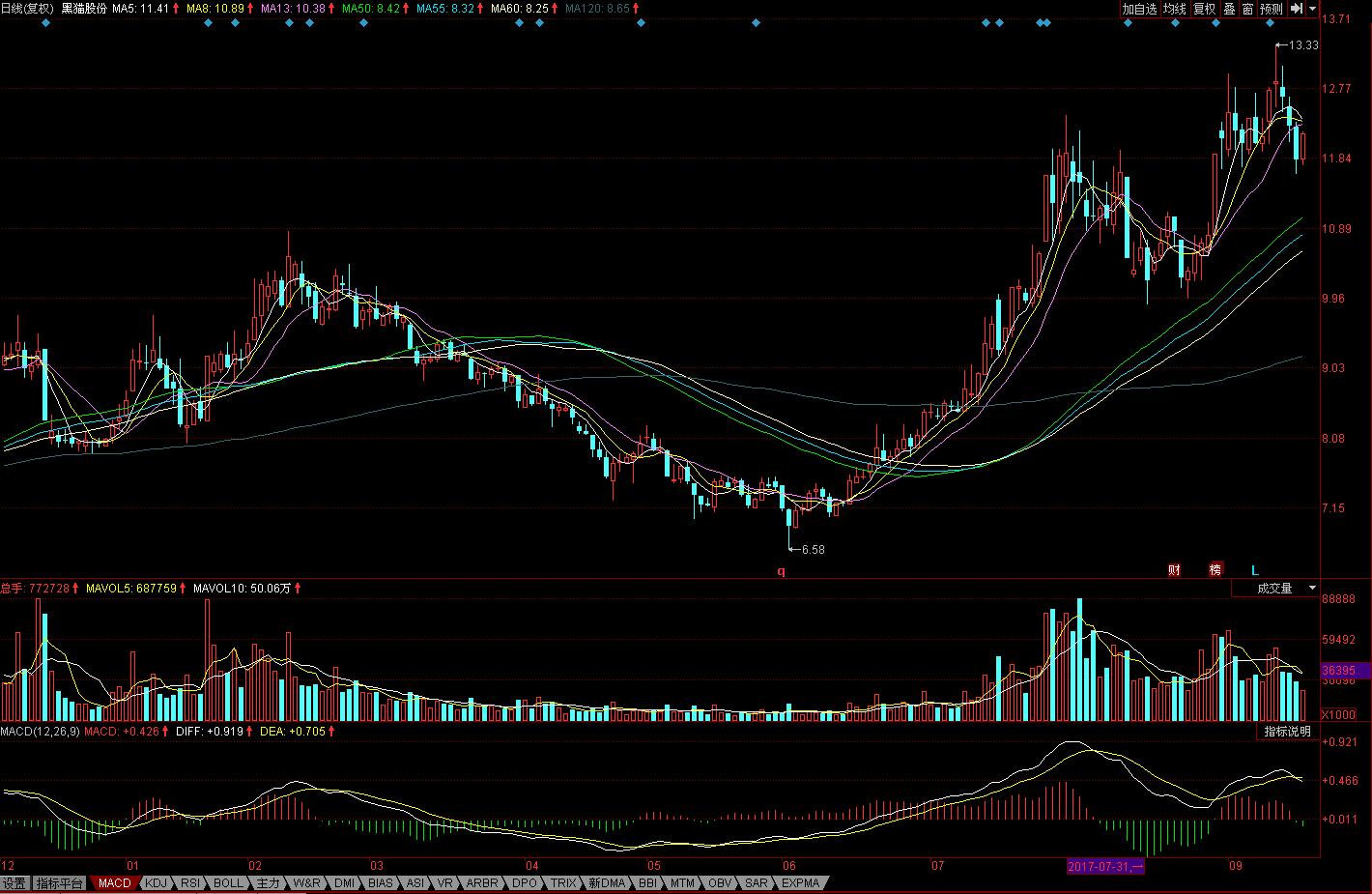Image resolution: width=1372 pixels, height=894 pixels.
Task: Switch to the ARBR indicator tab
Action: tap(482, 883)
